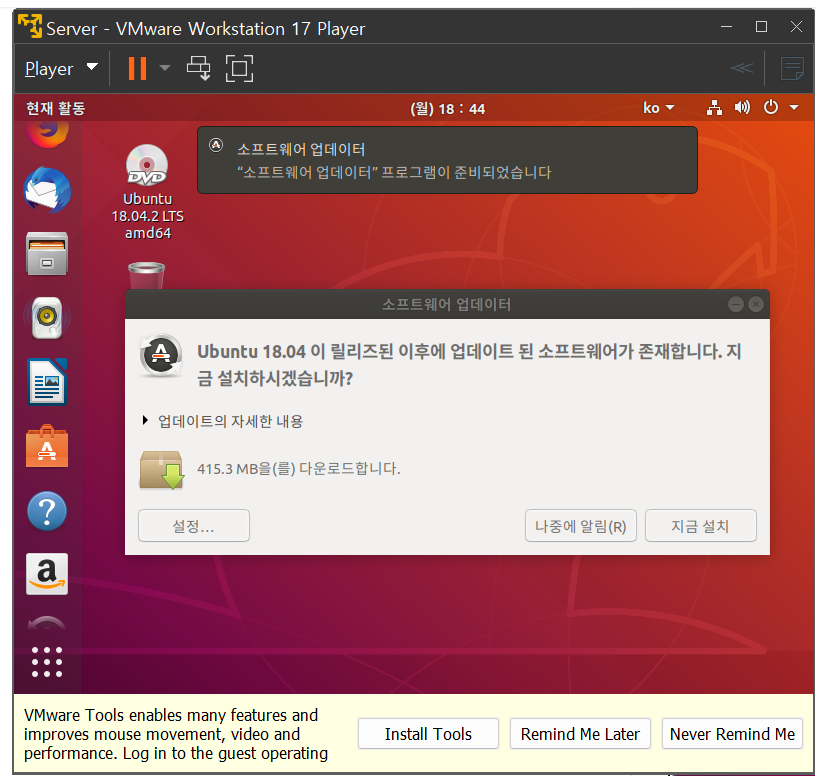Open the 현재 활동 activities overview
This screenshot has width=815, height=776.
56,108
